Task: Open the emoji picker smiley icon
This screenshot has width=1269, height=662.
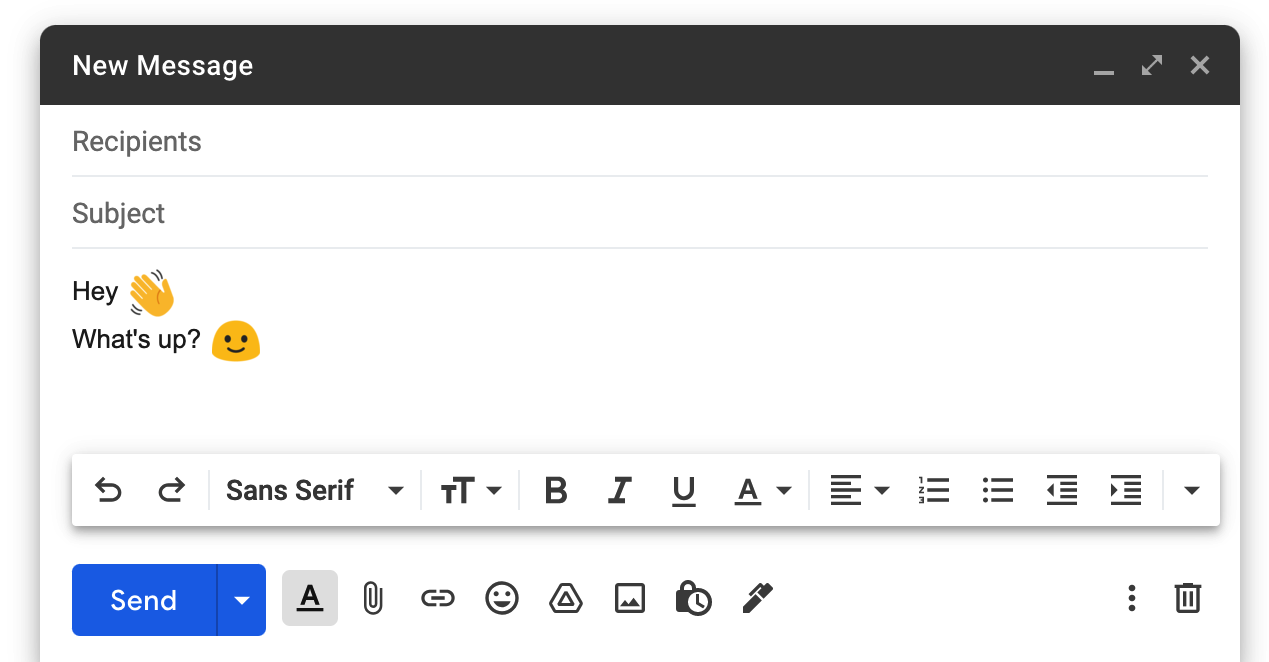Action: (502, 599)
